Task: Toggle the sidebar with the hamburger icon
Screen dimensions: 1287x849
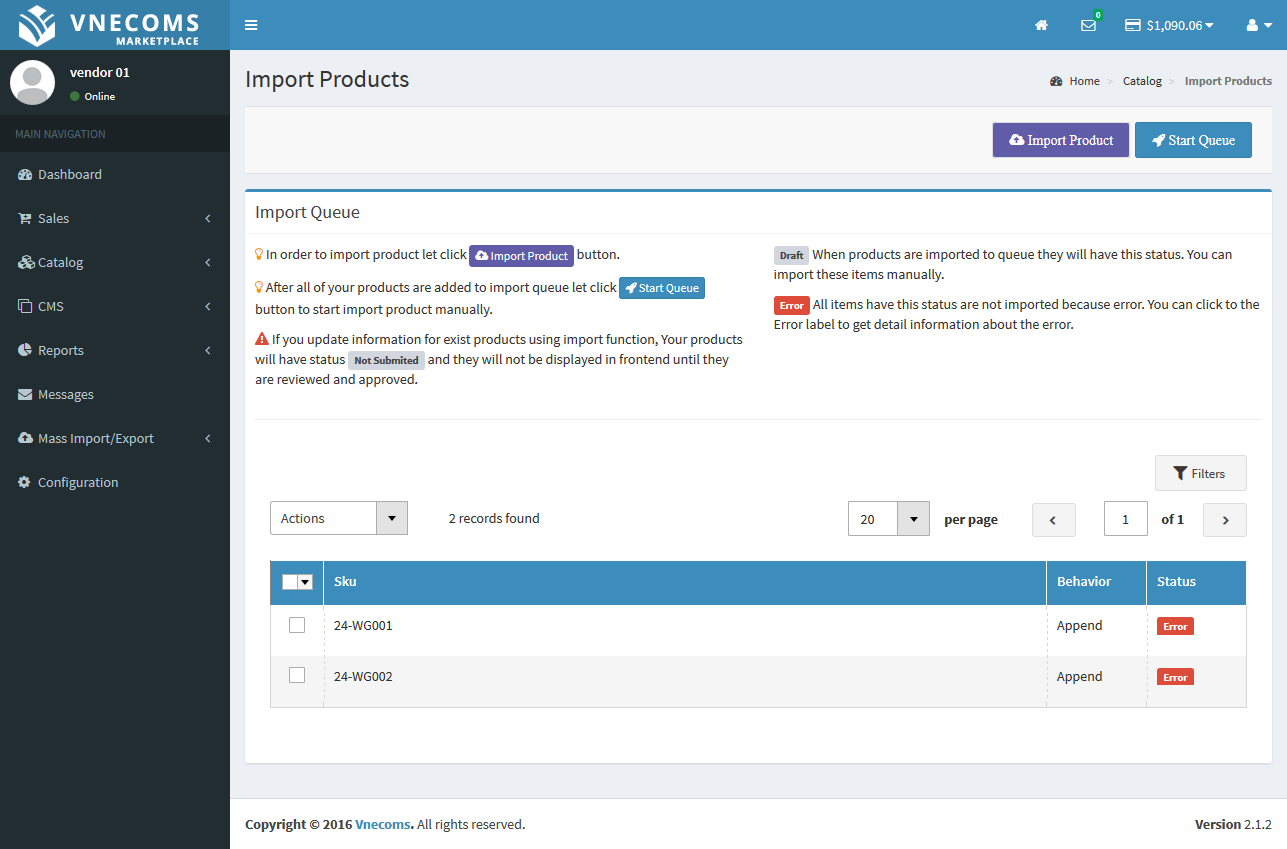Action: [251, 25]
